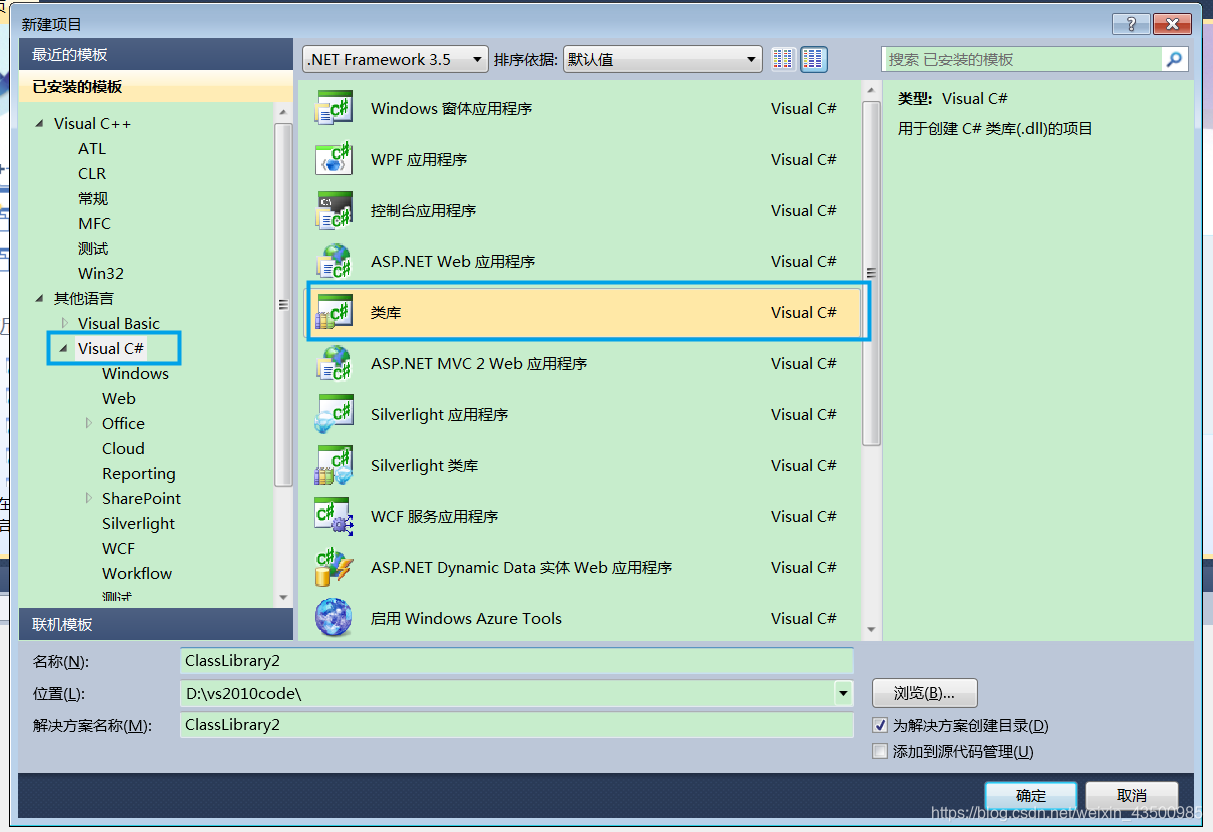Select Cloud under Visual C#
This screenshot has width=1213, height=832.
pos(123,448)
